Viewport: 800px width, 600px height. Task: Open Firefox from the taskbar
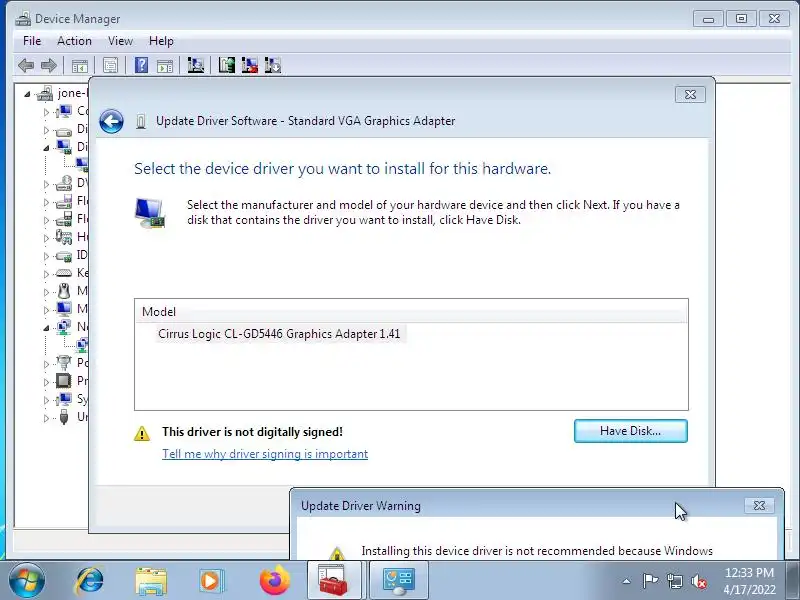pyautogui.click(x=274, y=581)
